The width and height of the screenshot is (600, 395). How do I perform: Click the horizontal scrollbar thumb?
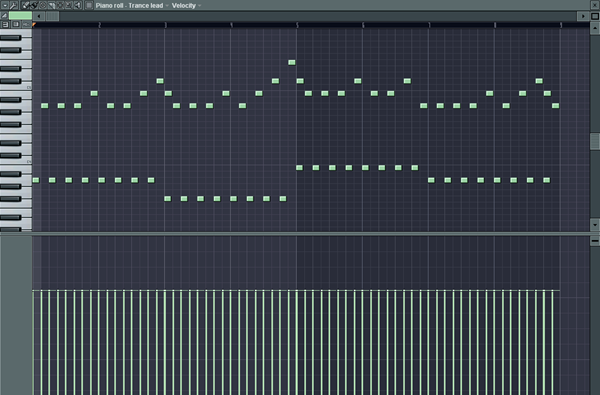pyautogui.click(x=52, y=16)
